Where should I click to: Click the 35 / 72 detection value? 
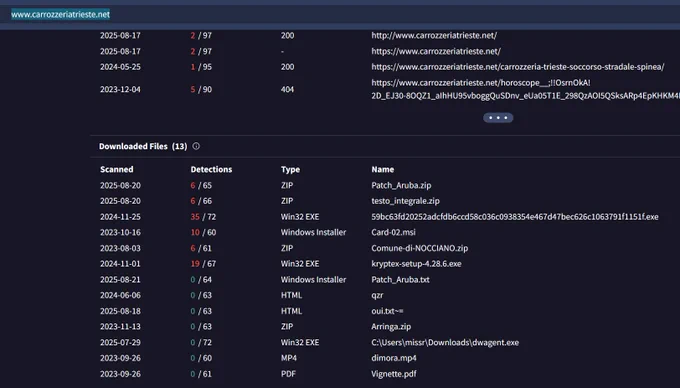point(203,217)
